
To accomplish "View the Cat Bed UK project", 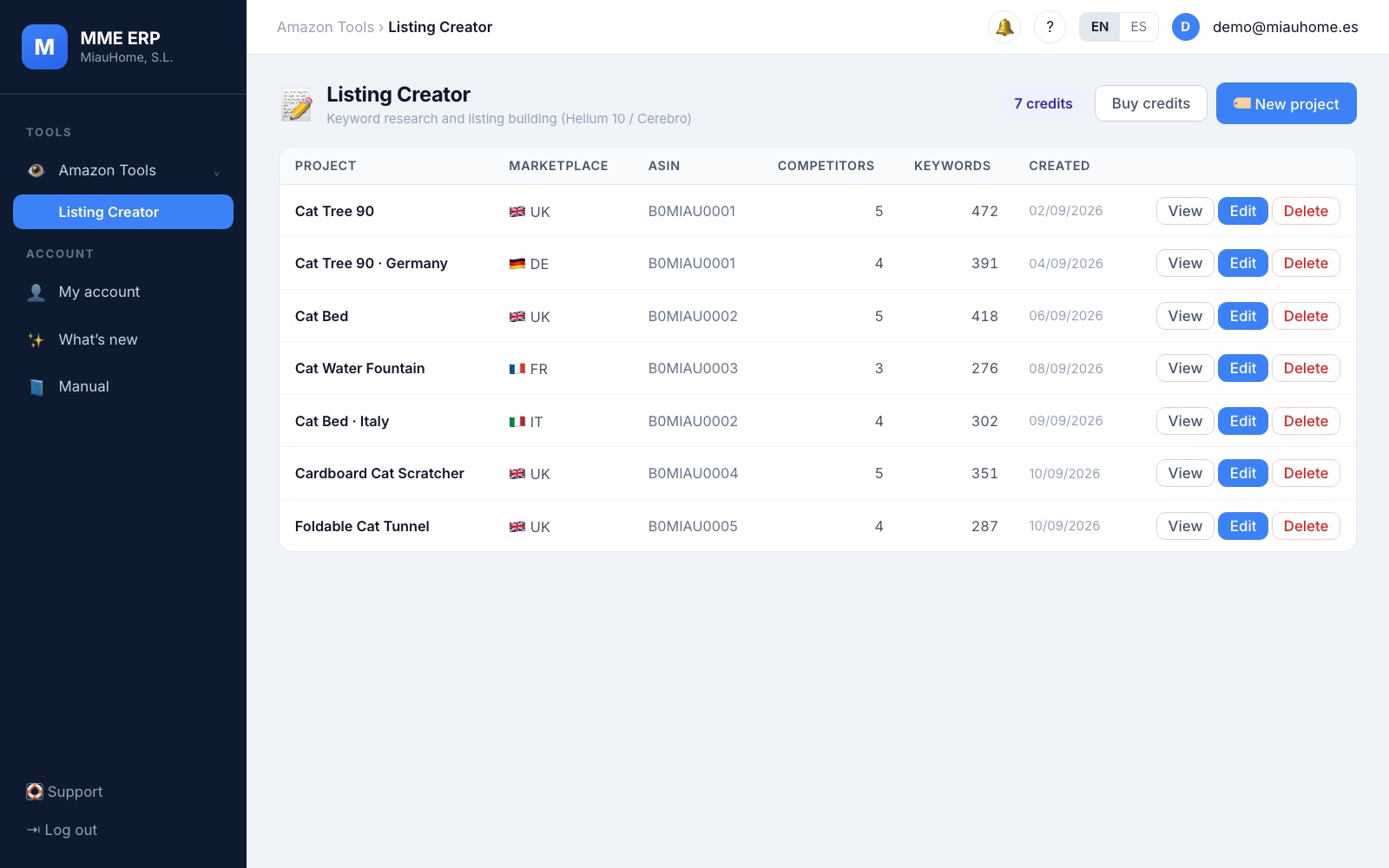I will [x=1185, y=316].
